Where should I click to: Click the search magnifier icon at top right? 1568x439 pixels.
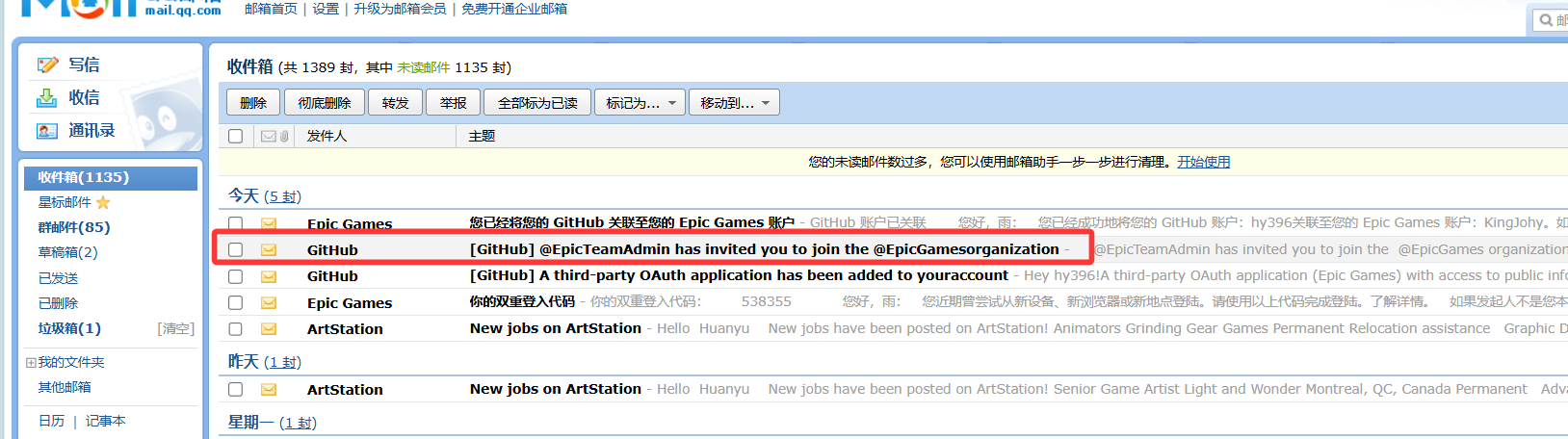tap(1546, 19)
